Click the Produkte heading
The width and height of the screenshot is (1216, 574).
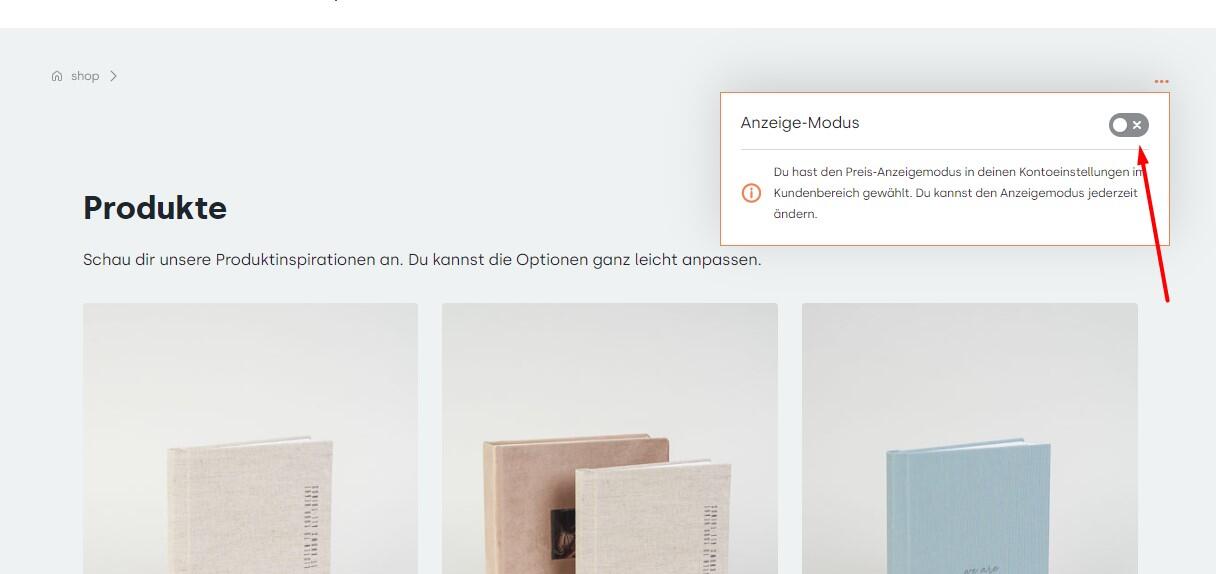point(155,208)
